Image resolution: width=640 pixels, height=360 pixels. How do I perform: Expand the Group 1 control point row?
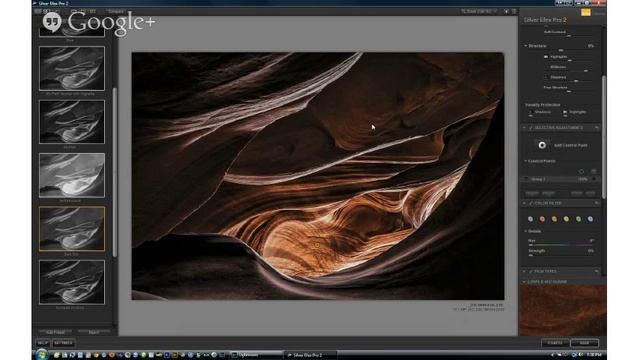click(526, 179)
